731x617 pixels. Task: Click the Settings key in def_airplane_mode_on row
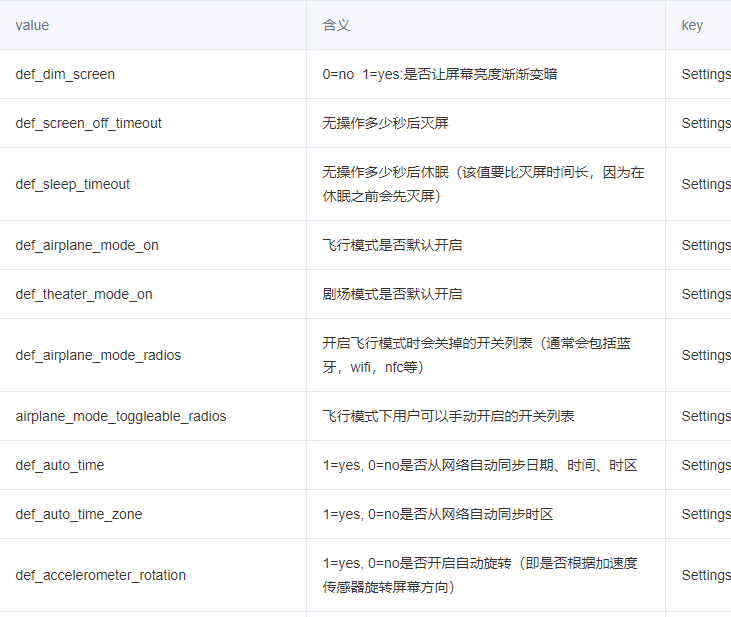pos(706,245)
